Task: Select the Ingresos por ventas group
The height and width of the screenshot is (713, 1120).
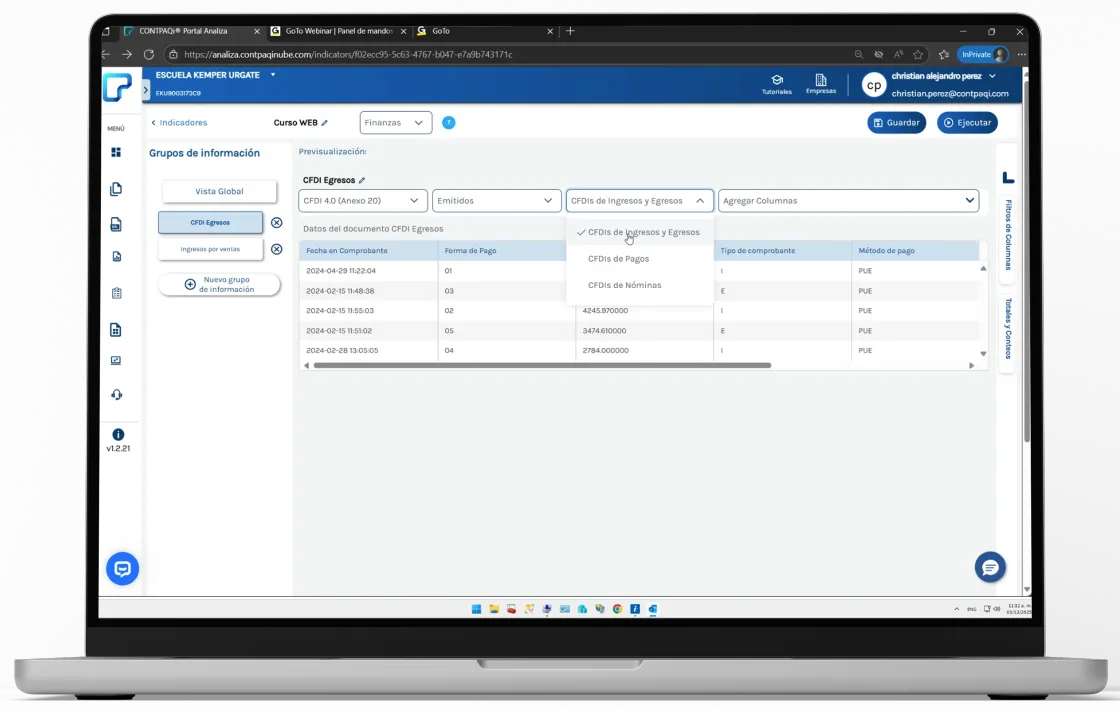Action: (210, 249)
